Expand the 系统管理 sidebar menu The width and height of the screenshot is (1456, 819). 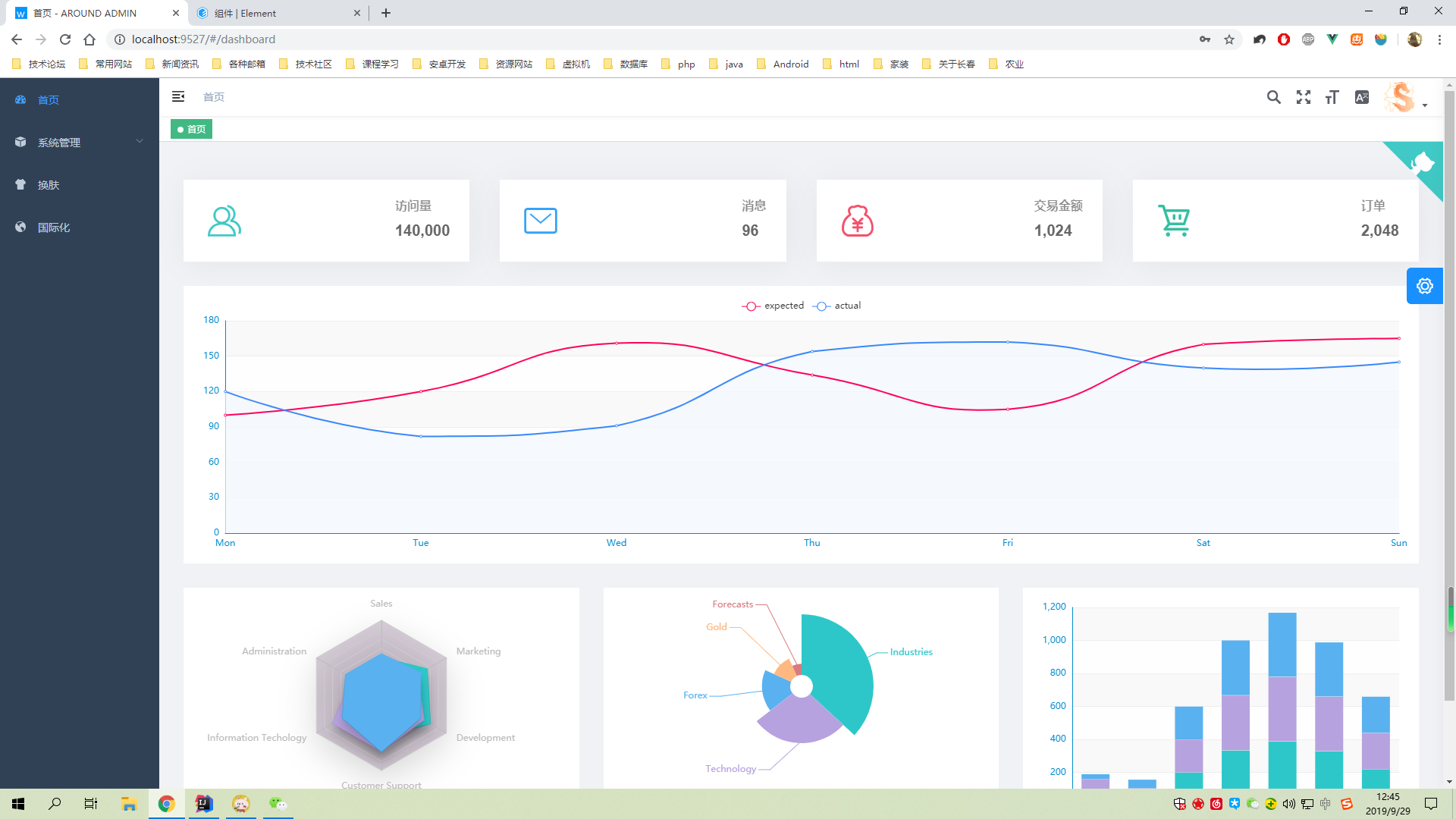click(80, 142)
